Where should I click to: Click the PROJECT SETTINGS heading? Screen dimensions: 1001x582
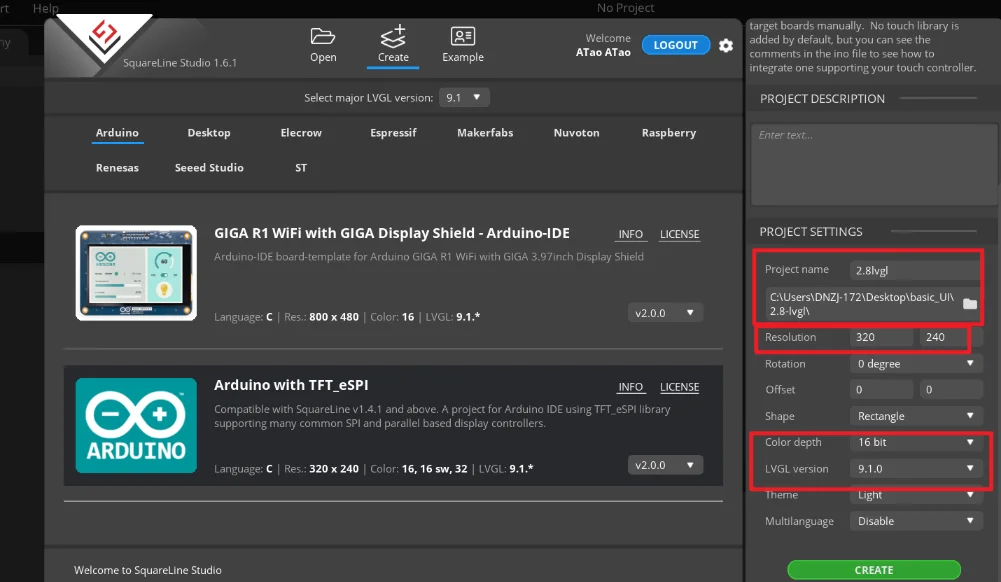click(x=811, y=232)
